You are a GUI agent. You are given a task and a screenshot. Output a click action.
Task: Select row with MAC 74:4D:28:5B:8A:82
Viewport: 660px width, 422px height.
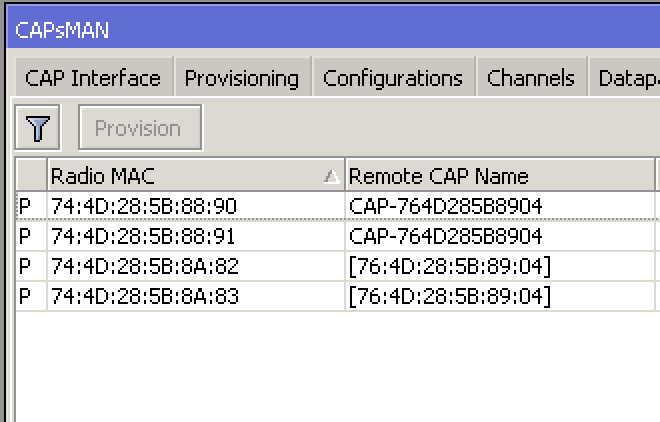click(x=338, y=266)
